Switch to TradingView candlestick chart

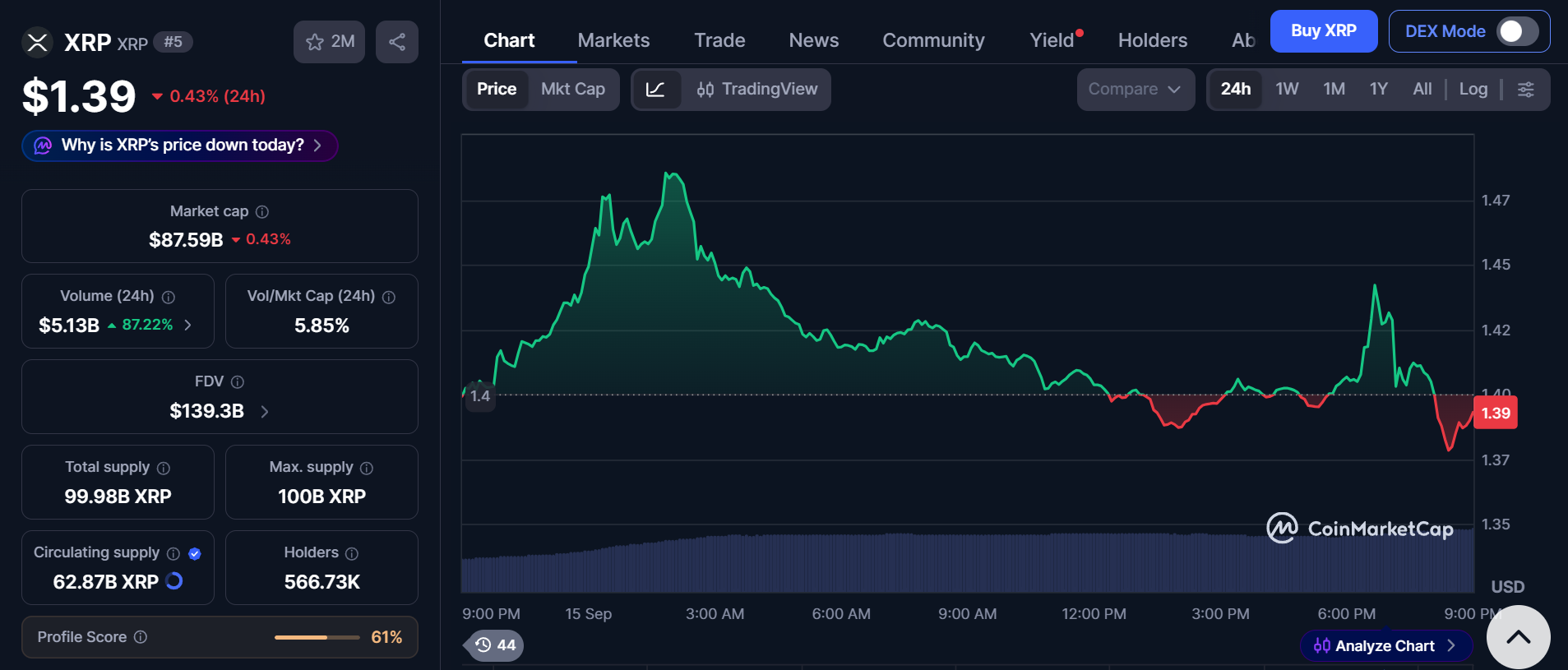[756, 90]
